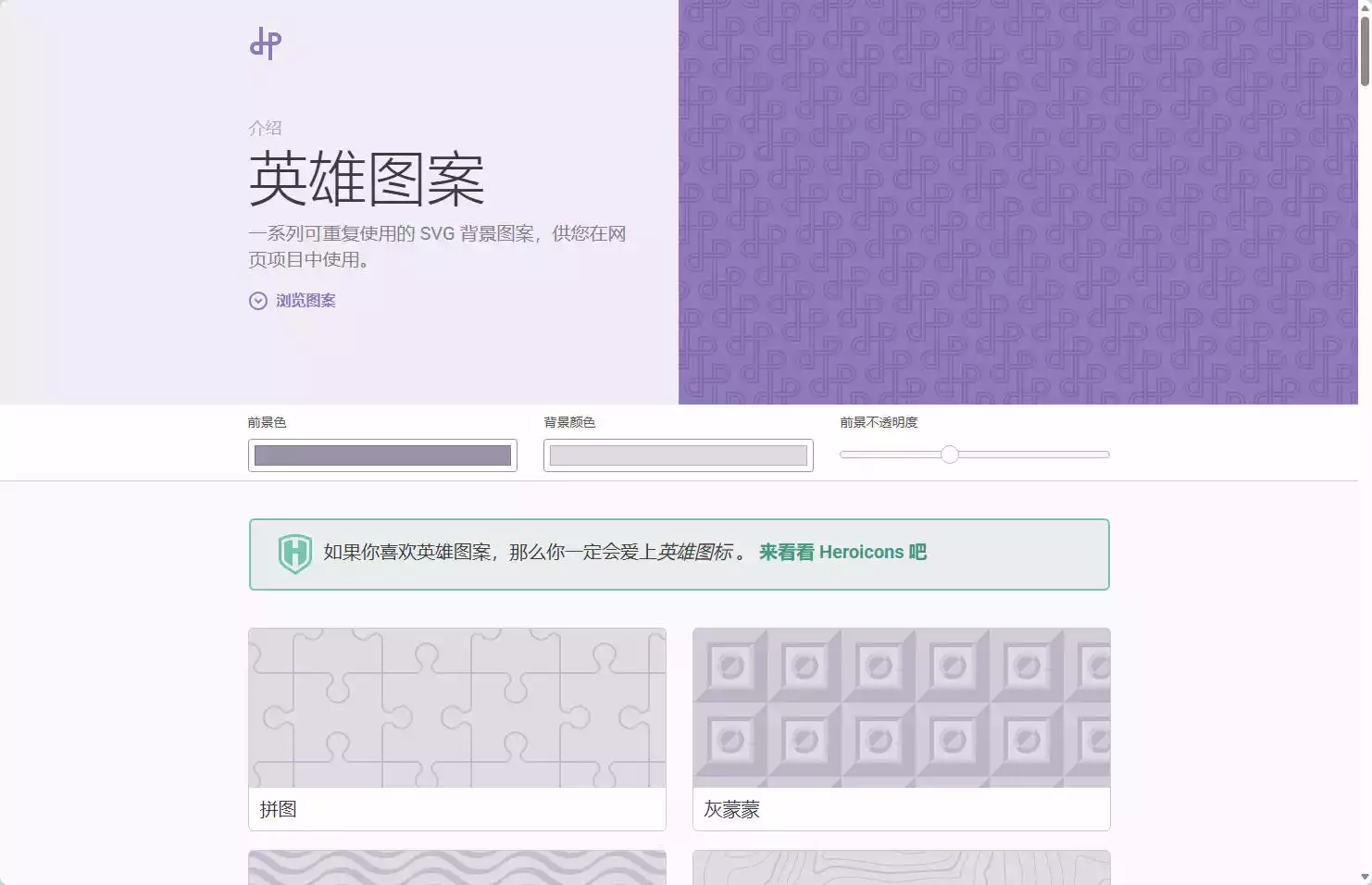Select the 拼图 pattern preview
1372x885 pixels.
[457, 708]
